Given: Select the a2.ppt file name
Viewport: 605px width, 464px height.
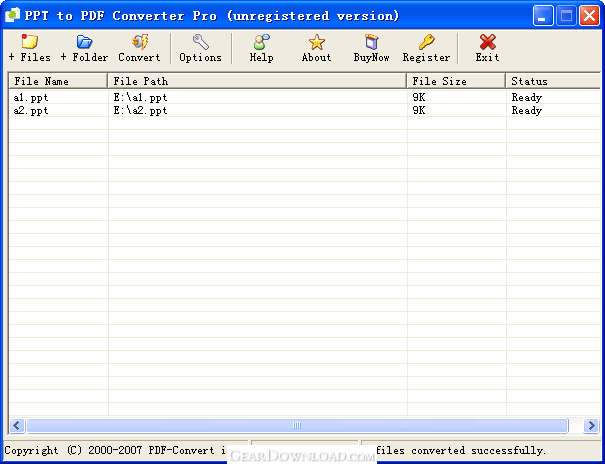Looking at the screenshot, I should click(31, 110).
